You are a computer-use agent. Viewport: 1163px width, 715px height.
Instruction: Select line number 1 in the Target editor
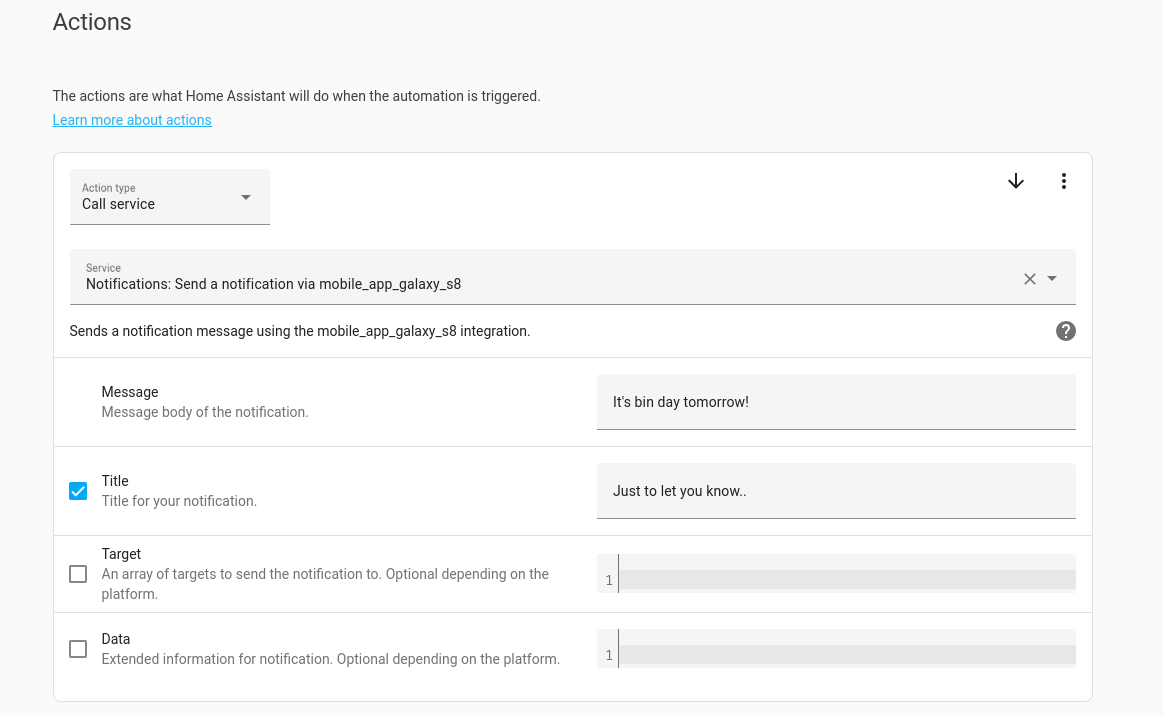coord(607,578)
